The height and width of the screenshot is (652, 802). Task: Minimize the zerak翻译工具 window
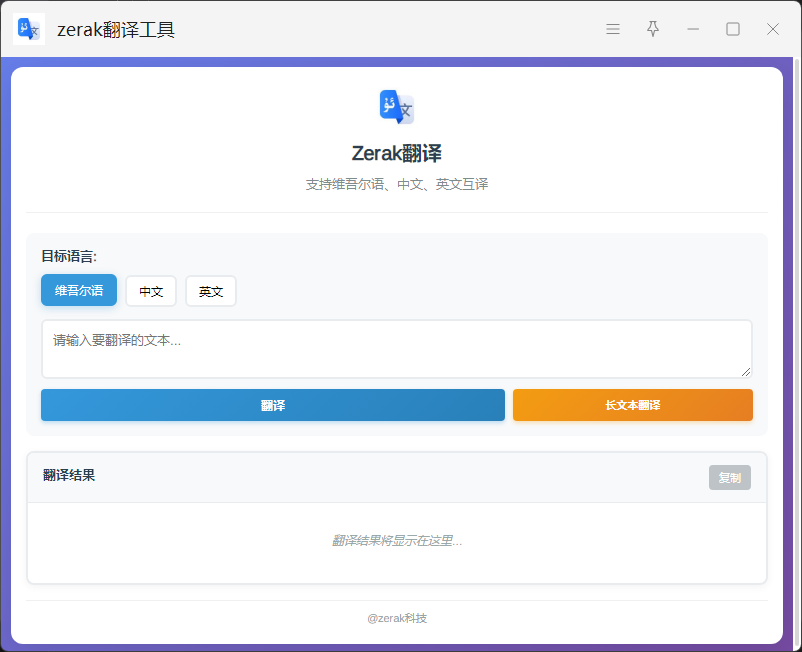point(693,29)
